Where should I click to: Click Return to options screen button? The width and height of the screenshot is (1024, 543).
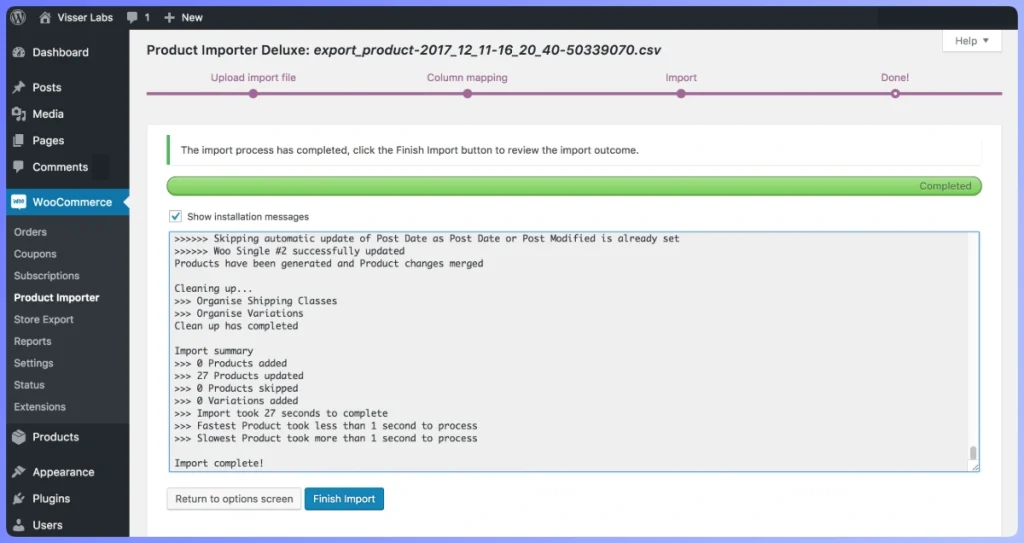pos(234,499)
